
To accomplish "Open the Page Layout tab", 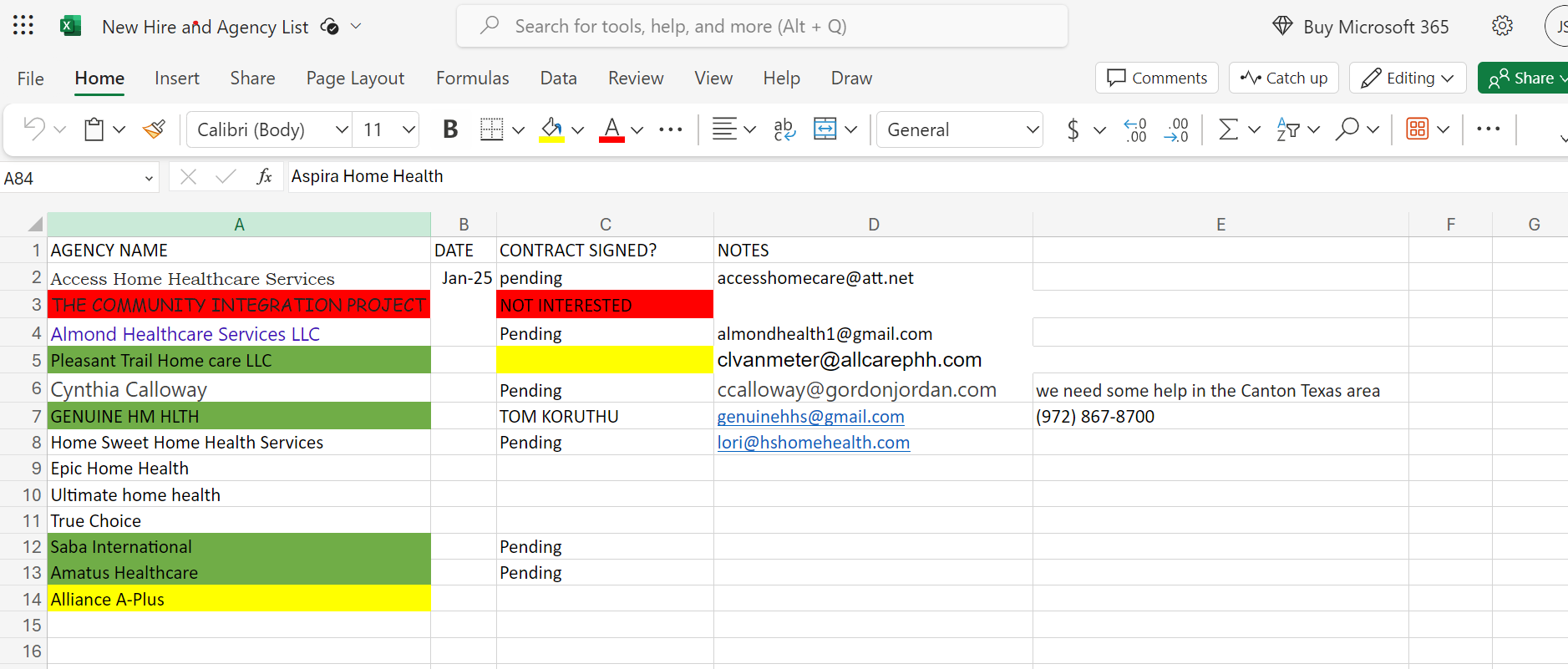I will coord(355,78).
